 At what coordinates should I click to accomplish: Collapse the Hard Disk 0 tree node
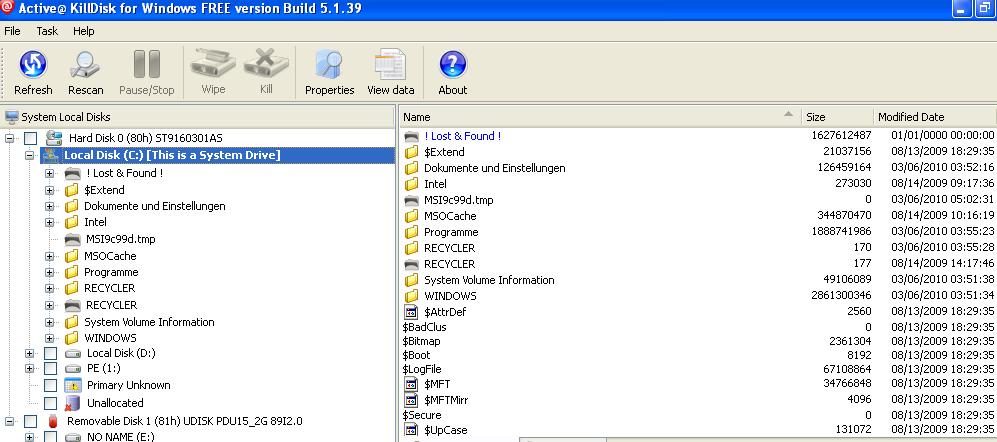(10, 138)
